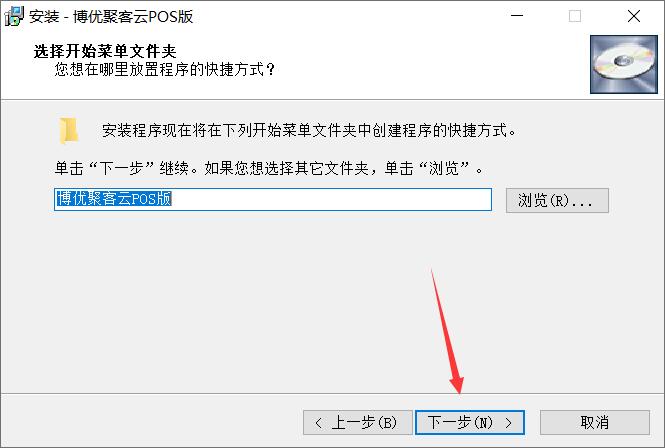Go back with the 上一步(B) button

(x=358, y=423)
